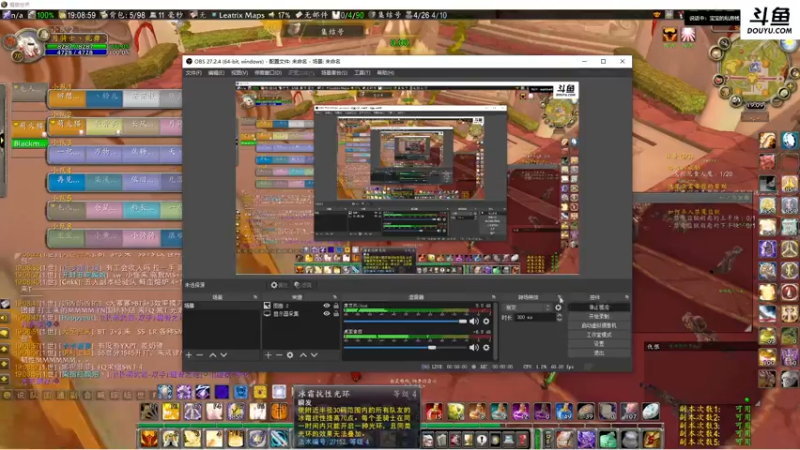Screen dimensions: 800x450
Task: Select the 场景 item in Scenes list
Action: coord(221,306)
